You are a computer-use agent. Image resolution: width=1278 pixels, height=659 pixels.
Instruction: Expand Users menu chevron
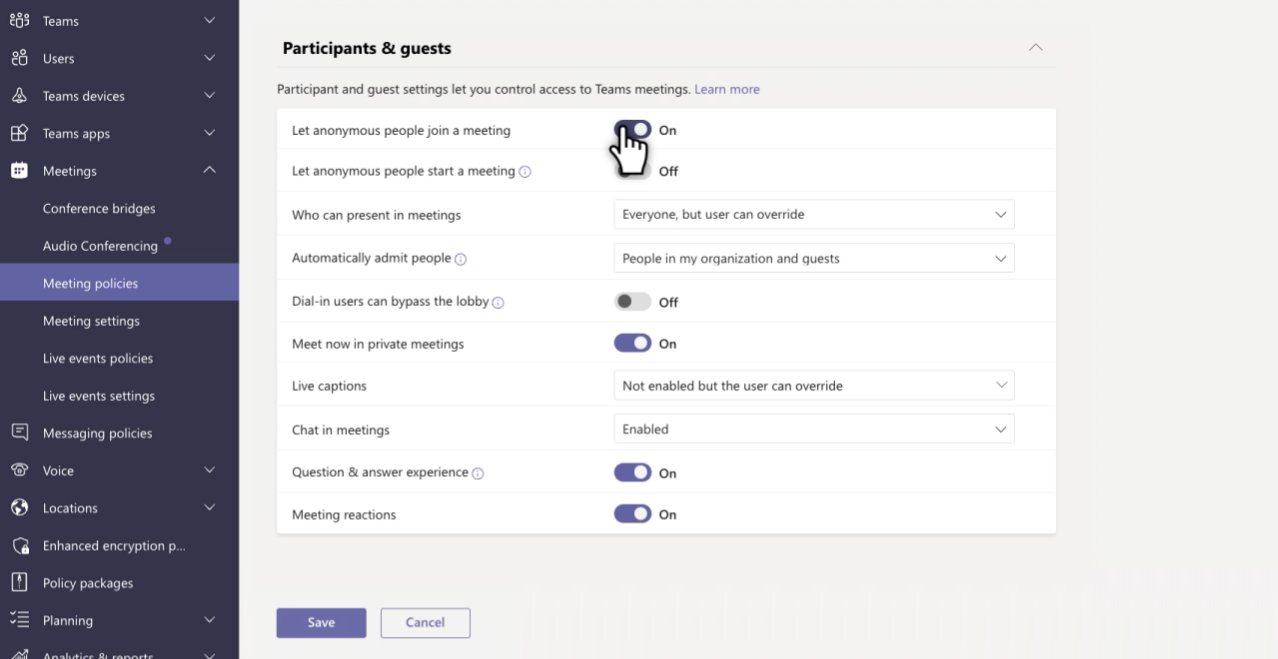209,58
